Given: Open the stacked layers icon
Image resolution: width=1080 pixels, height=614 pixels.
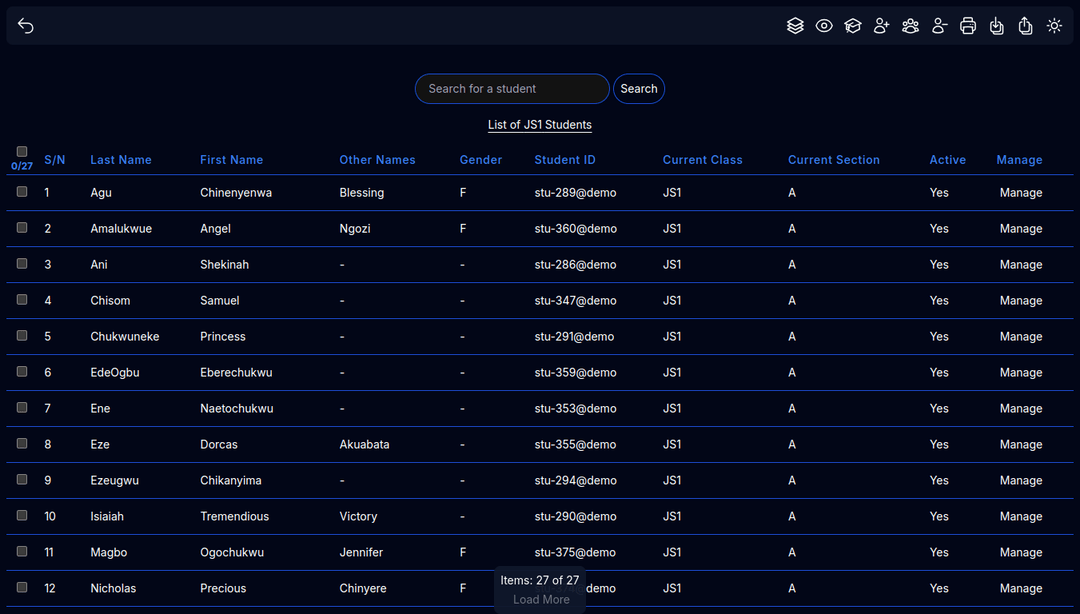Looking at the screenshot, I should click(x=795, y=26).
